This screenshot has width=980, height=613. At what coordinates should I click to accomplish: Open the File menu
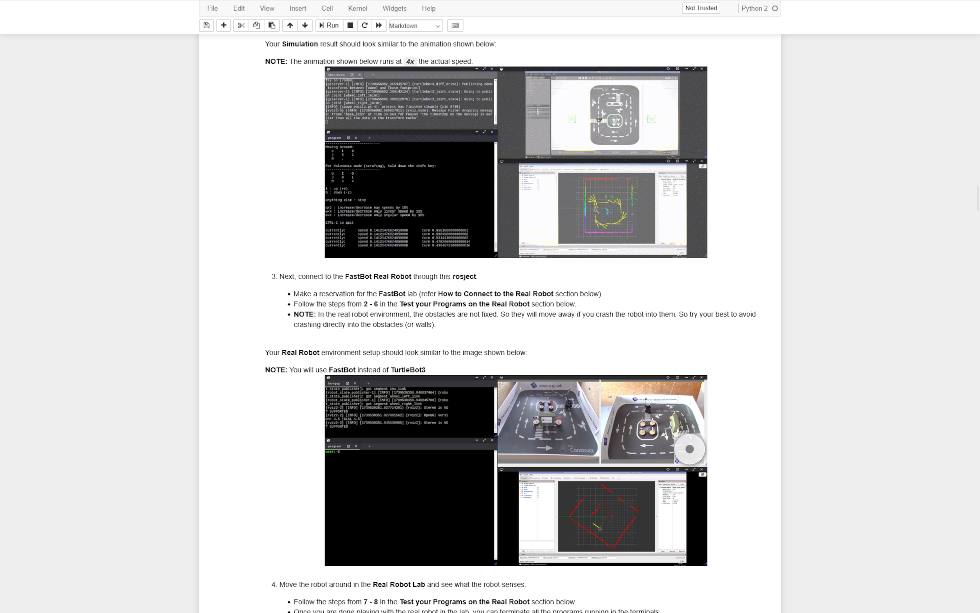pyautogui.click(x=212, y=8)
